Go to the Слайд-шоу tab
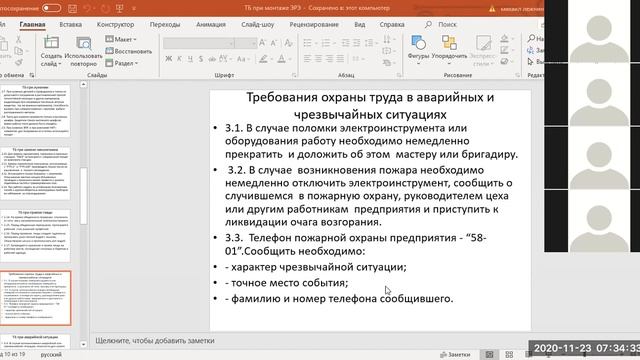 pyautogui.click(x=258, y=24)
